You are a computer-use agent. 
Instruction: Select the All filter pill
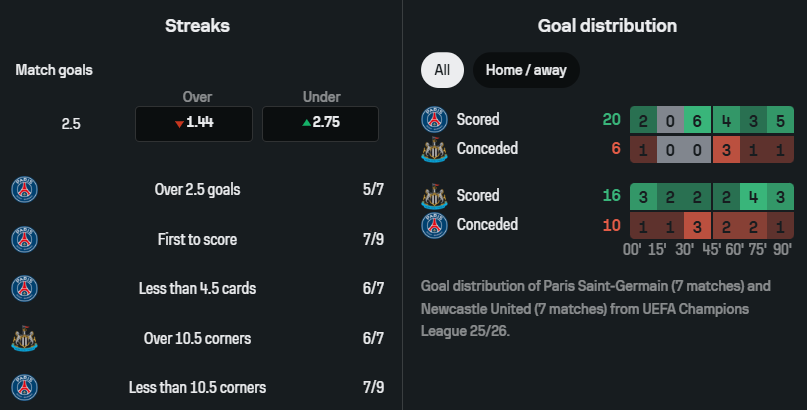(x=442, y=71)
